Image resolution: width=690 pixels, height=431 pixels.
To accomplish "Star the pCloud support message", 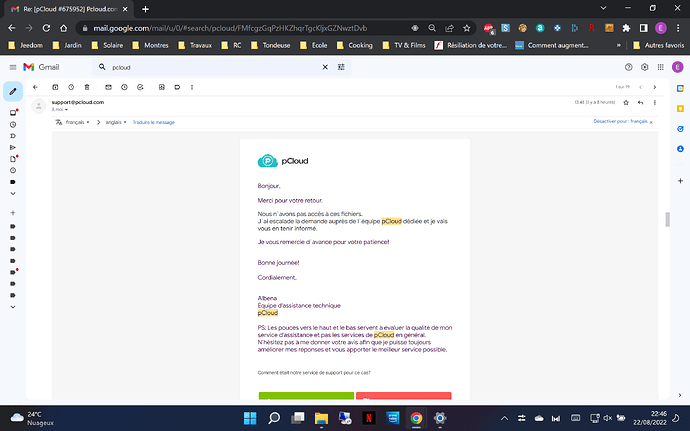I will tap(626, 103).
